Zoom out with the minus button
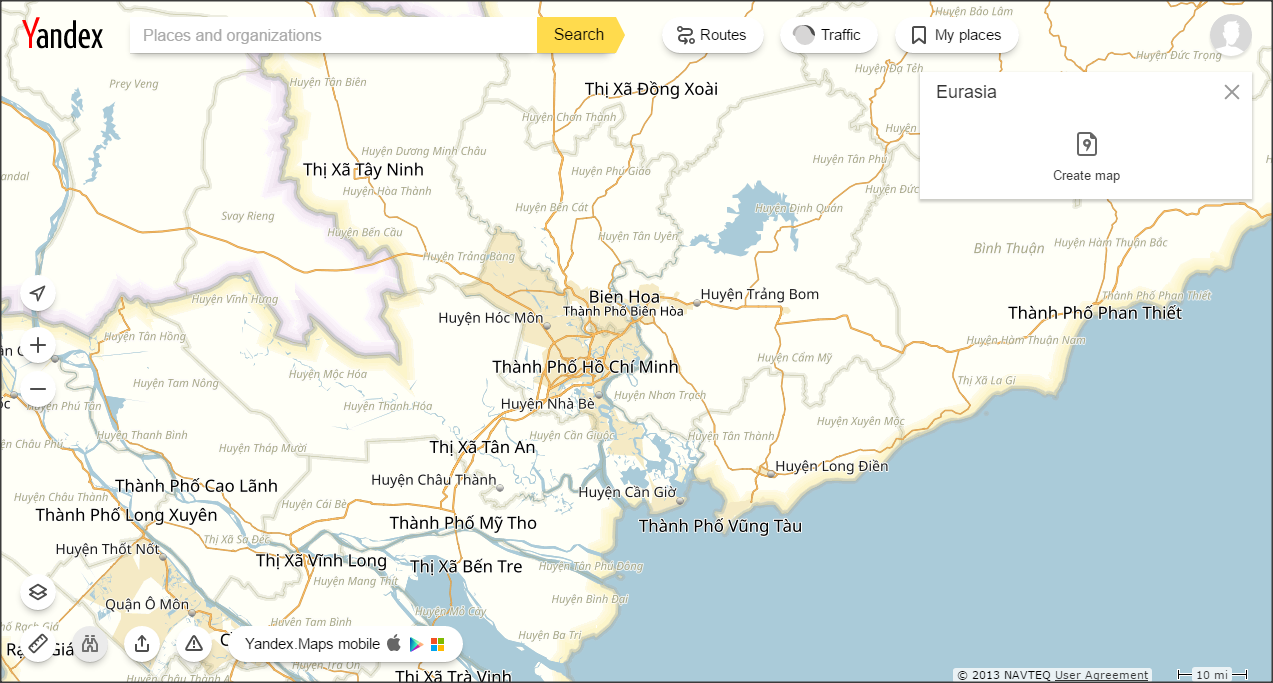 [x=38, y=389]
